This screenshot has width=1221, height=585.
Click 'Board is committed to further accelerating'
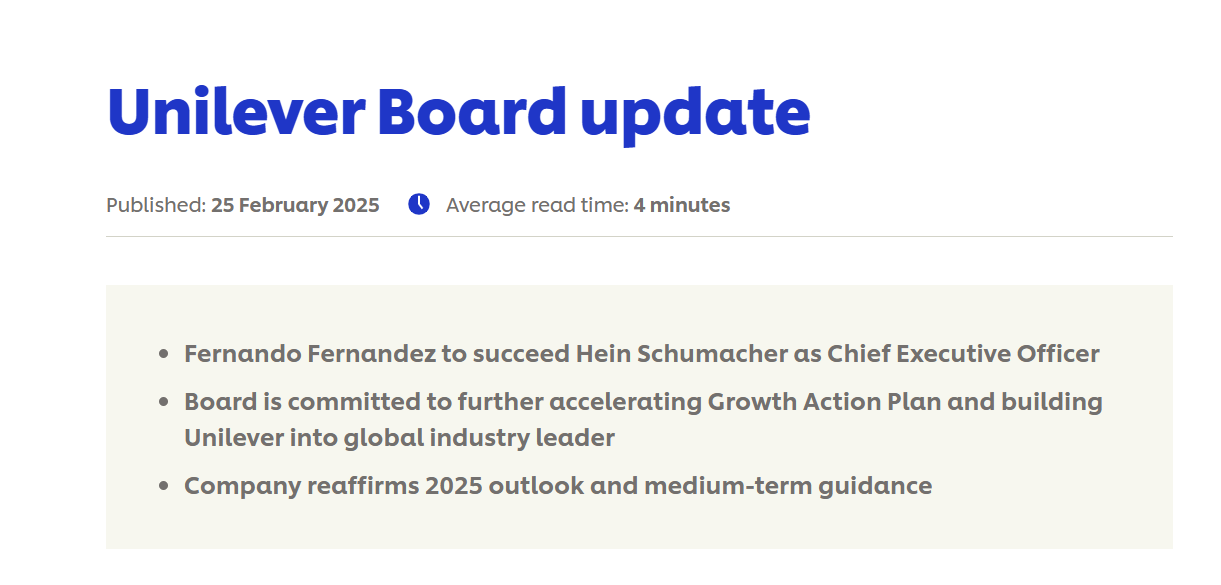443,402
